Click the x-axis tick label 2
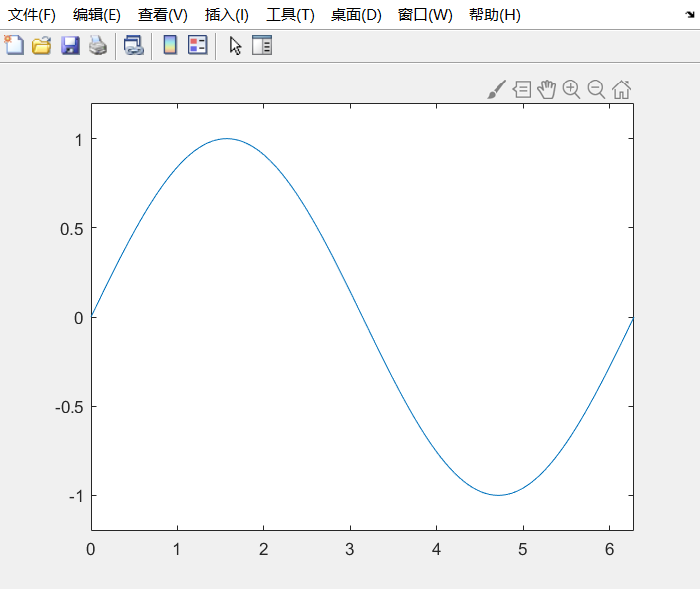Image resolution: width=700 pixels, height=589 pixels. (x=263, y=549)
